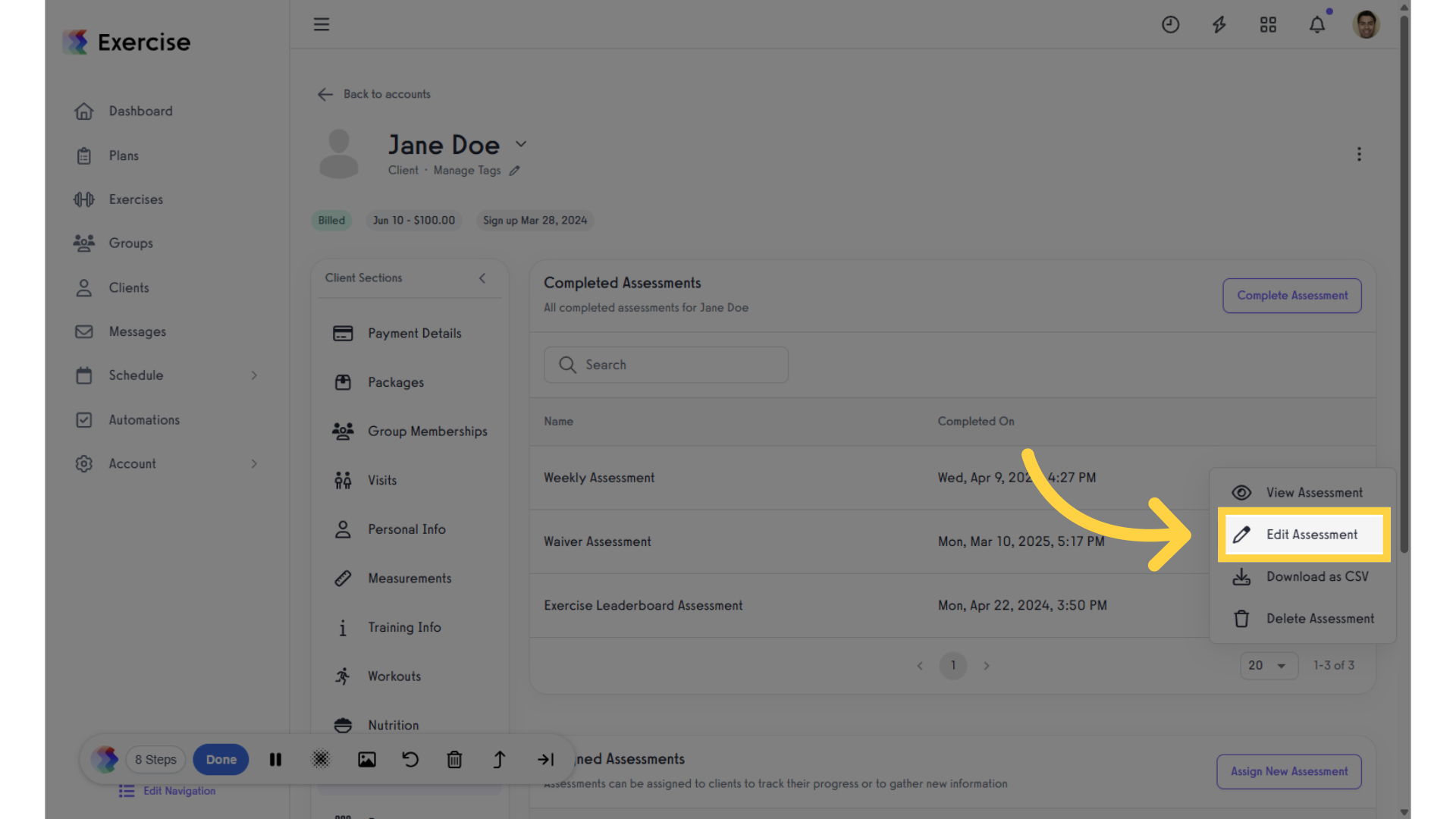Open the rows-per-page 20 dropdown
The image size is (1456, 819).
tap(1269, 666)
